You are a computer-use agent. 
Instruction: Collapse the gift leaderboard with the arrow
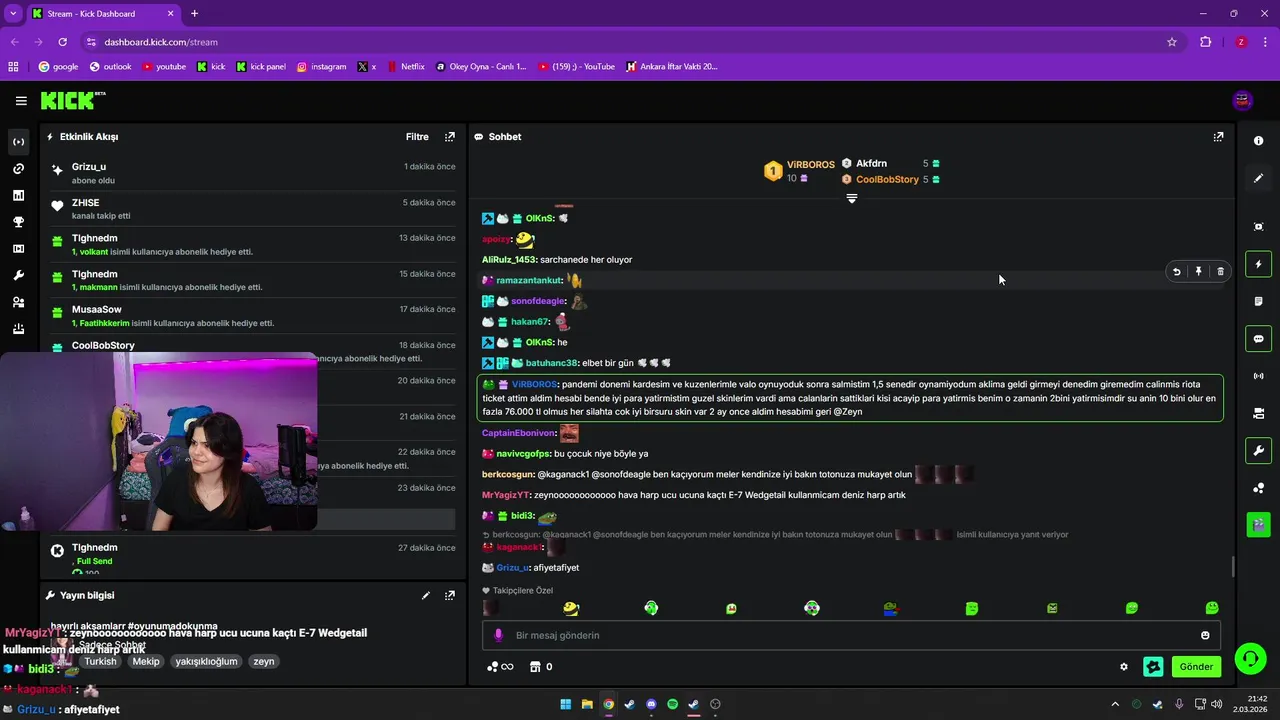click(852, 198)
